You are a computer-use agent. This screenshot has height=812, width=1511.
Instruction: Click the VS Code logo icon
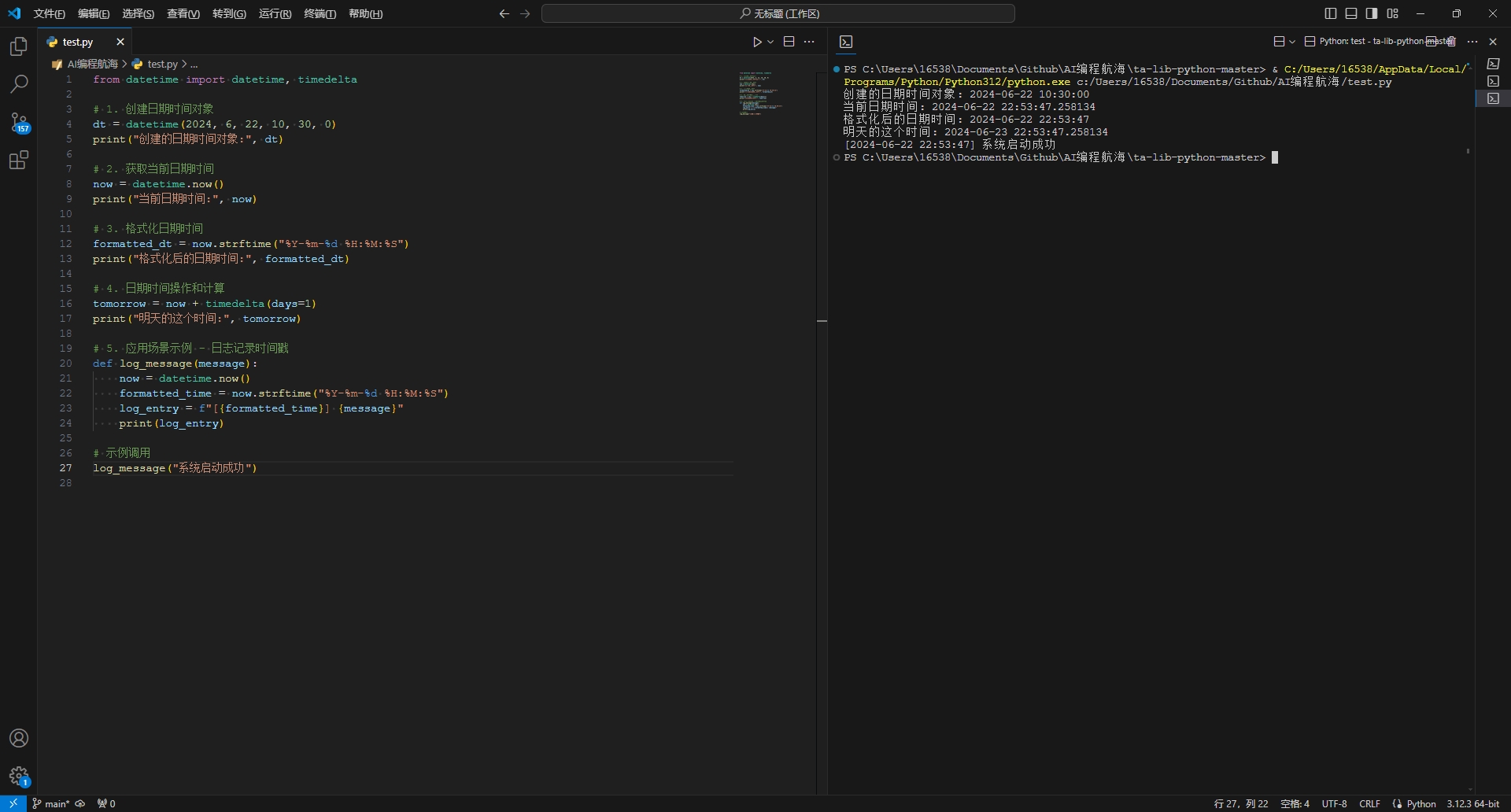[14, 13]
